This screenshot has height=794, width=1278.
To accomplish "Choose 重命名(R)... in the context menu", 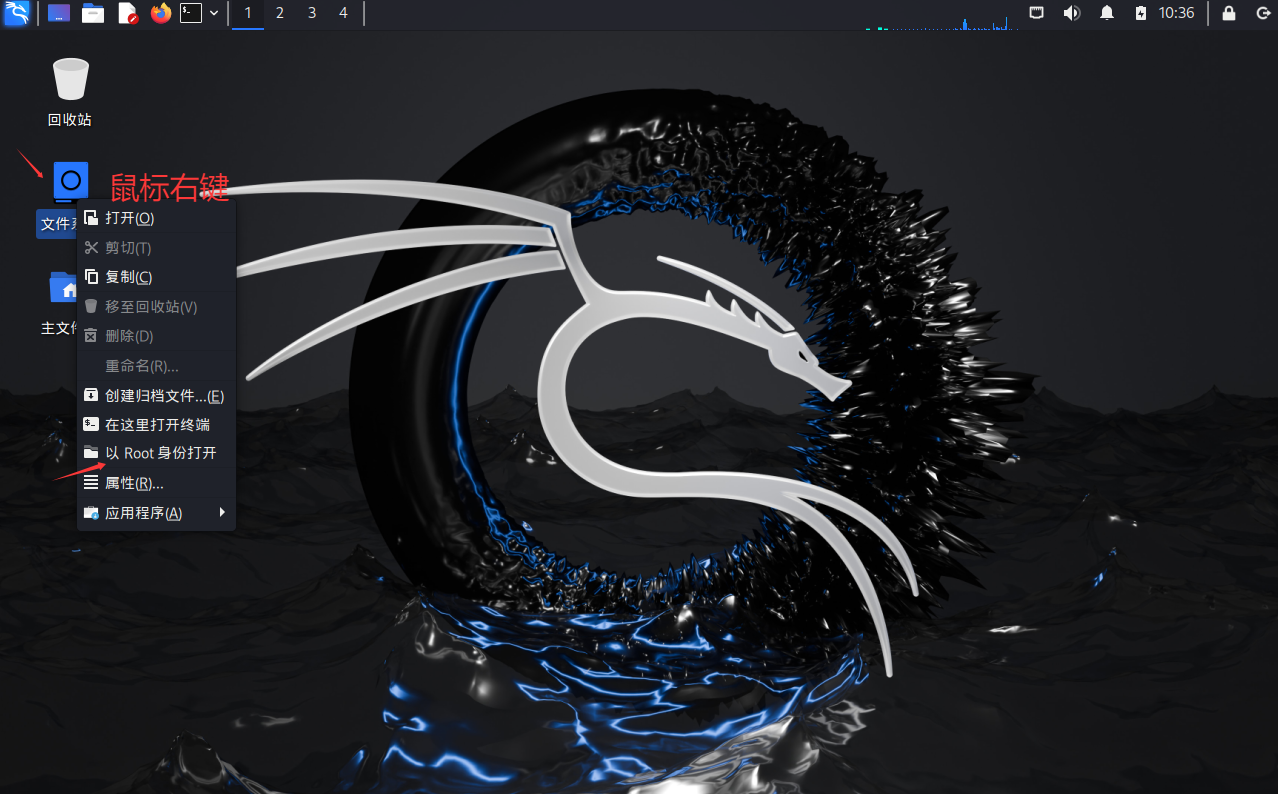I will click(x=157, y=366).
